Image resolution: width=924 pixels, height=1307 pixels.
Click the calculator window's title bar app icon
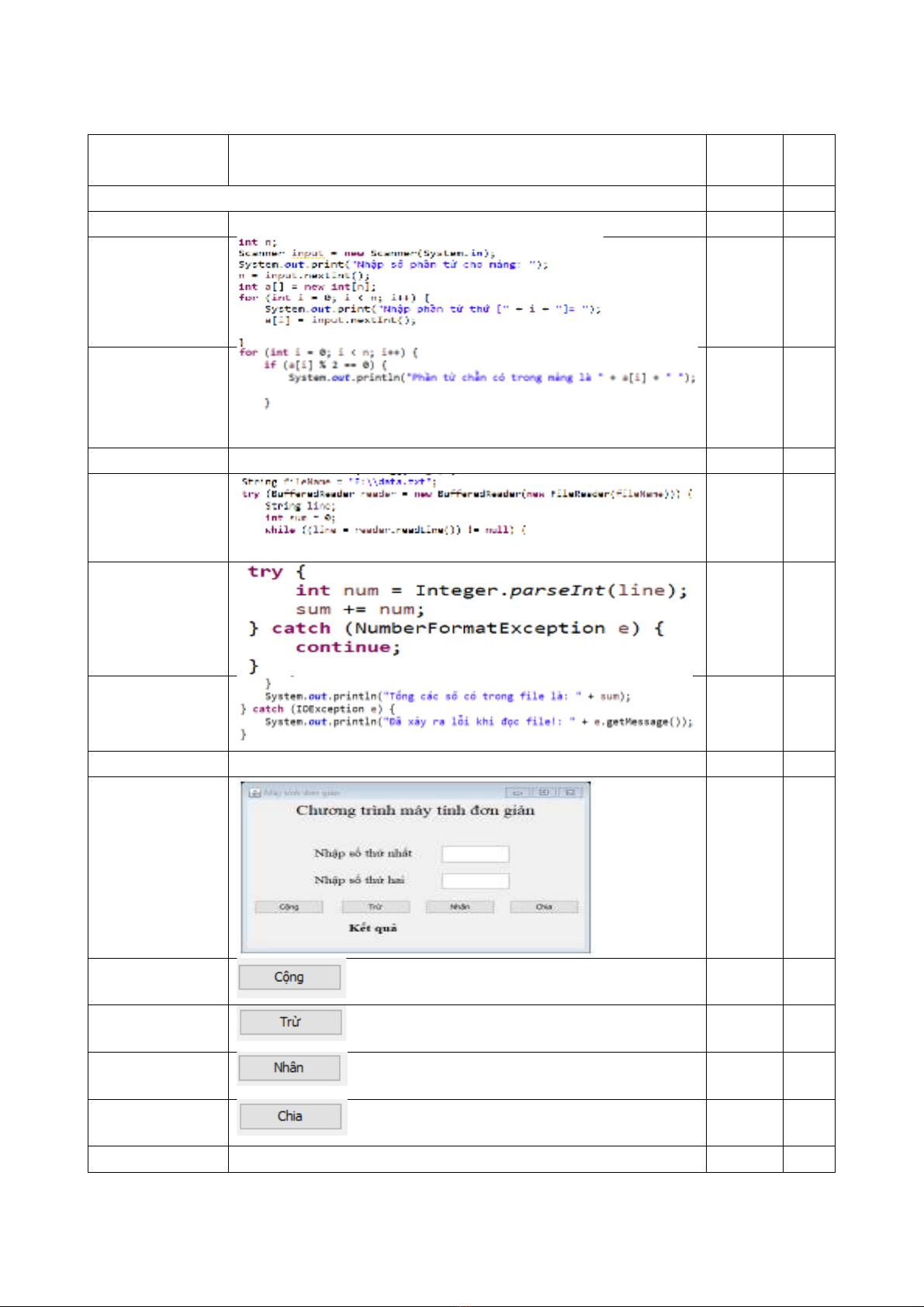click(x=254, y=793)
